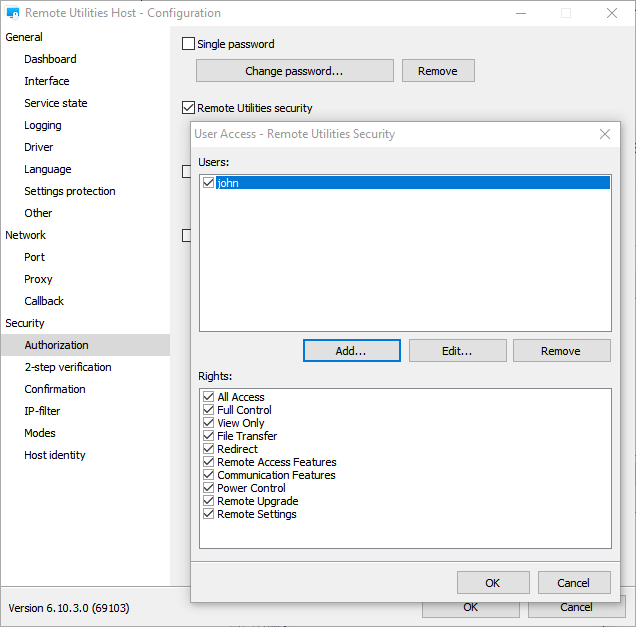
Task: Open the Logging settings page
Action: point(43,125)
